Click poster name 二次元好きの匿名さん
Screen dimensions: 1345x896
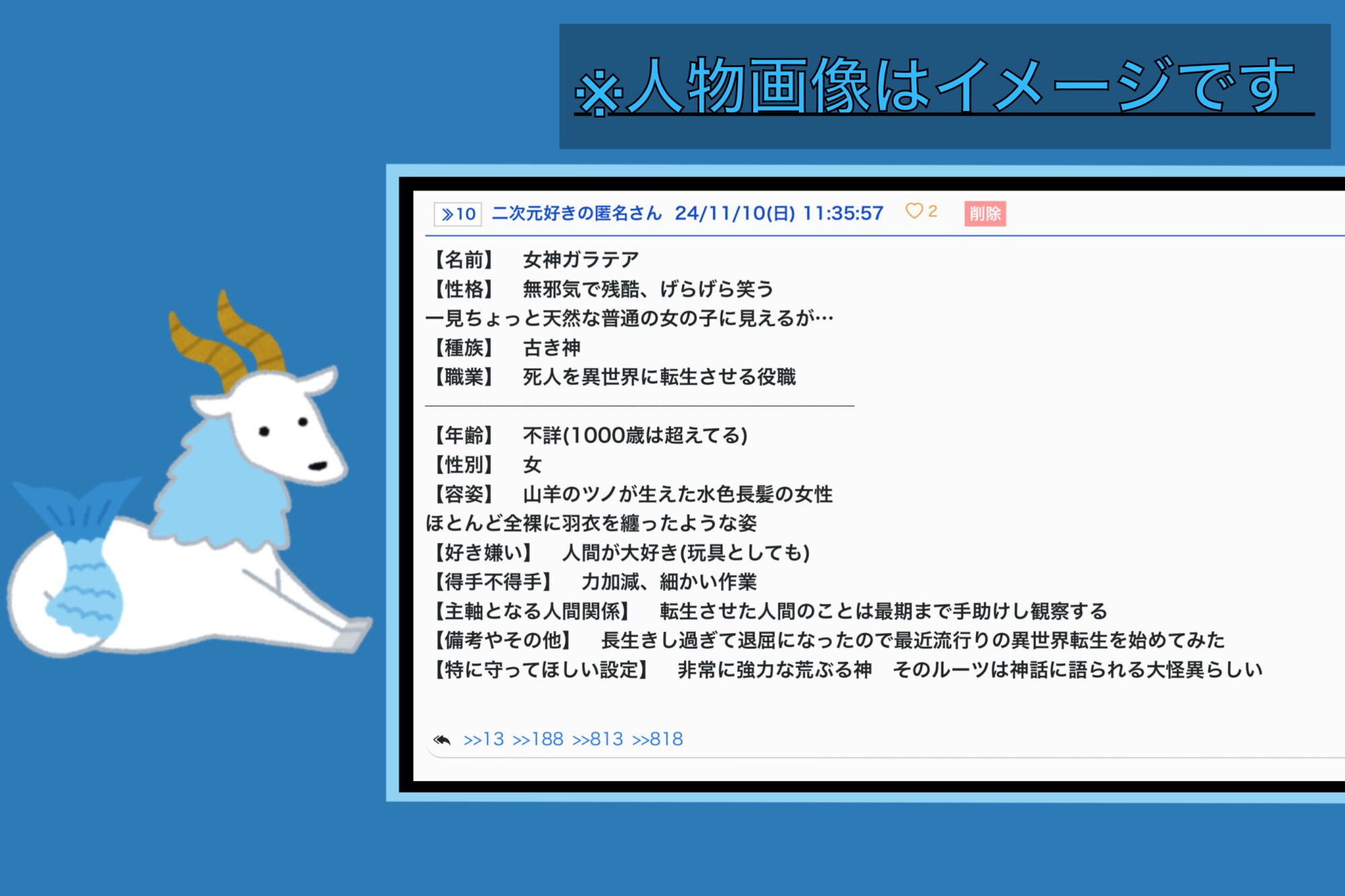pos(576,214)
